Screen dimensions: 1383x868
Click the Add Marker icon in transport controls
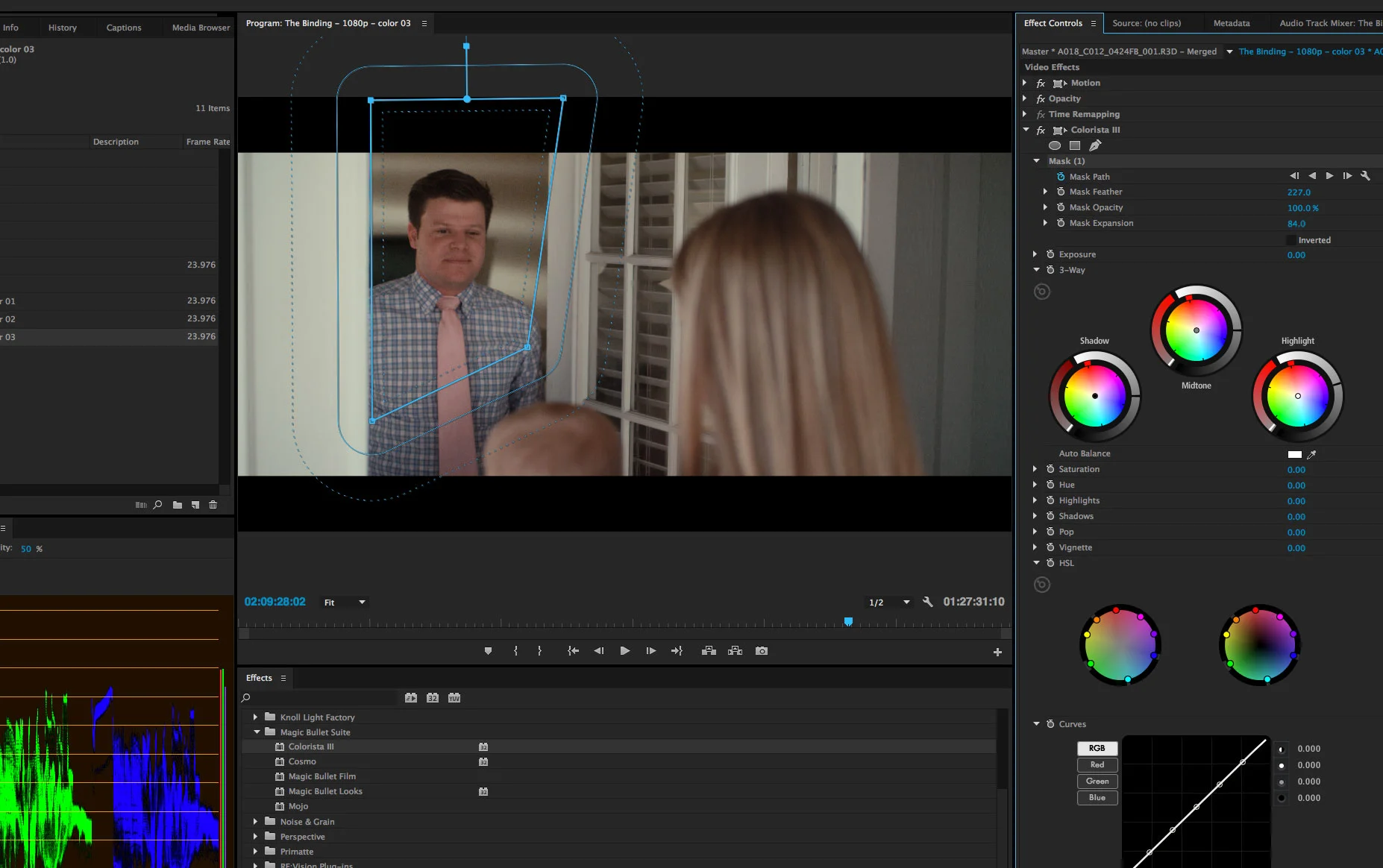click(x=488, y=651)
